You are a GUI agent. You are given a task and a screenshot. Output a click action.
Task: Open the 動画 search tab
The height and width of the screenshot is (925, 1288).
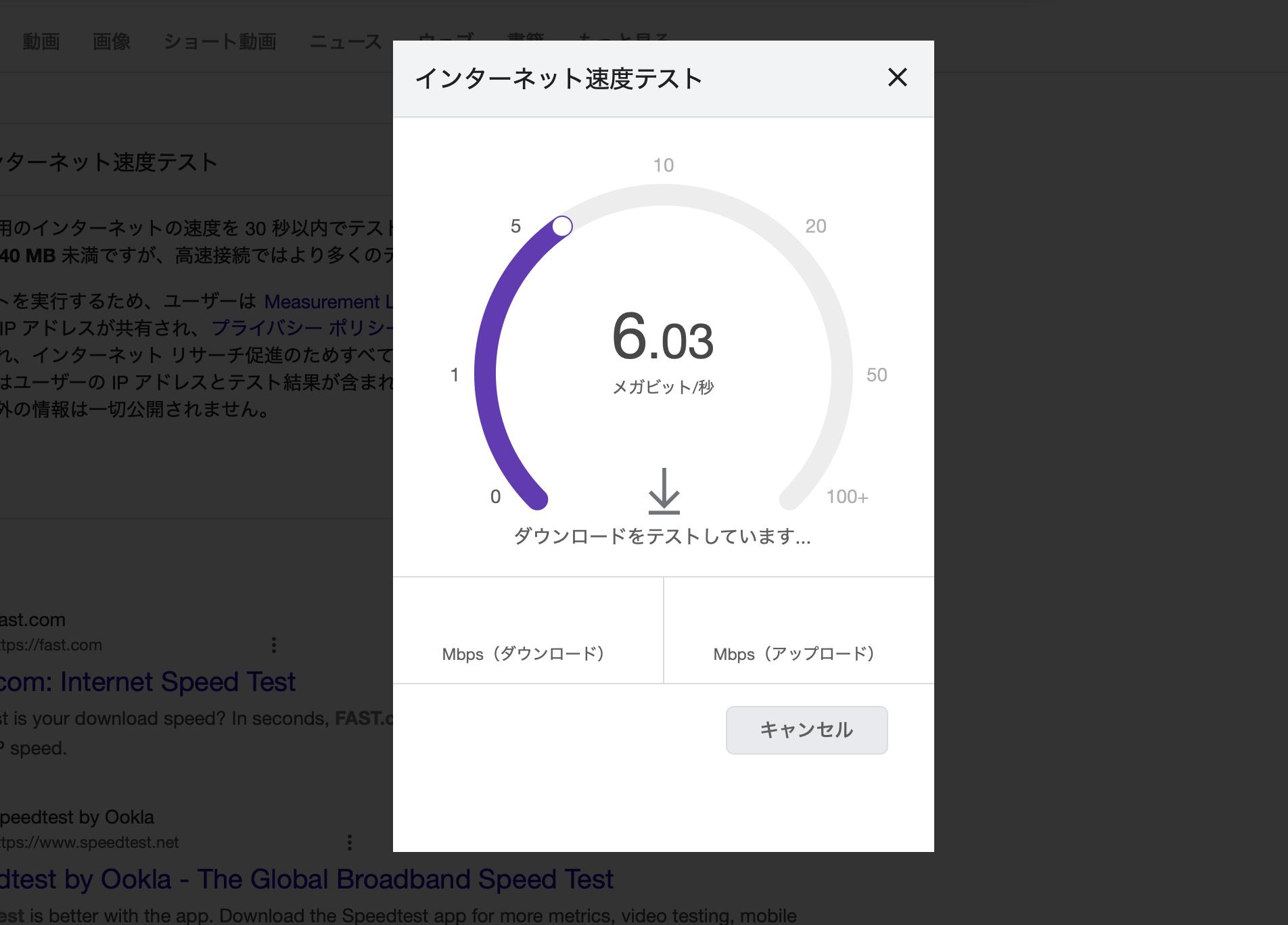[x=41, y=42]
